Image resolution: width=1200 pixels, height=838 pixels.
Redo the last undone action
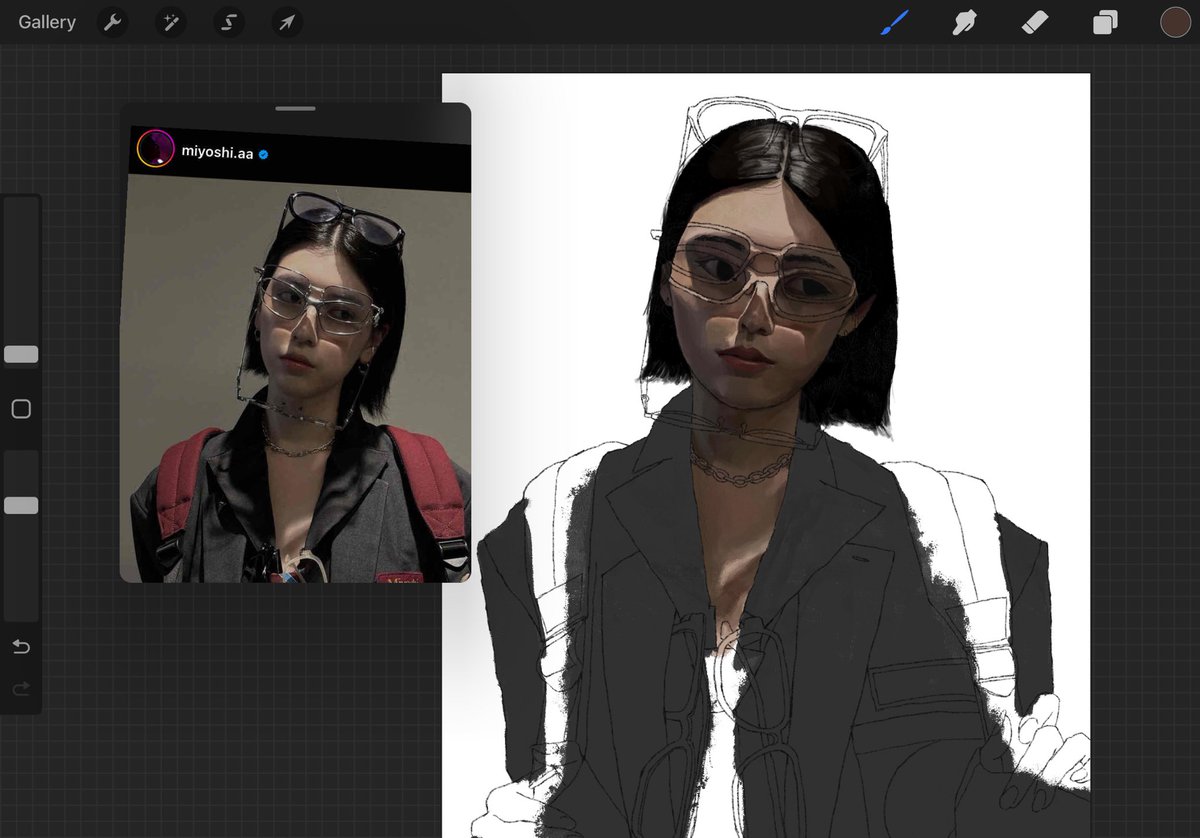21,688
